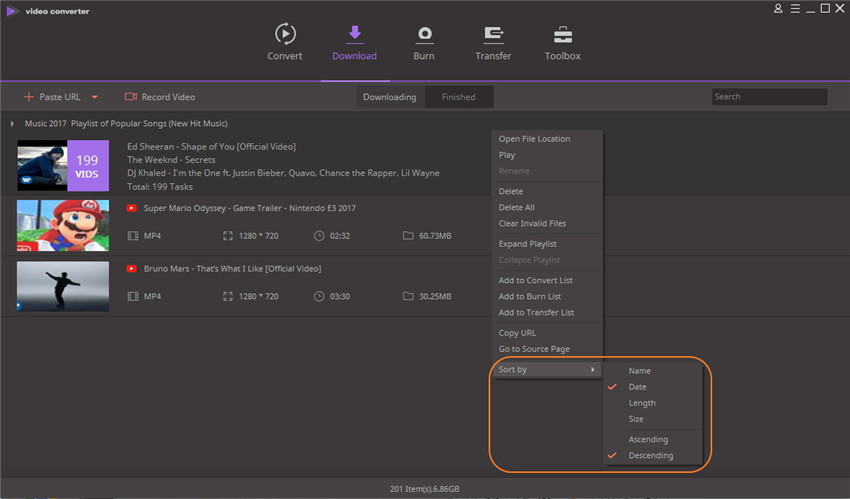Choose Descending sort order

pyautogui.click(x=653, y=456)
